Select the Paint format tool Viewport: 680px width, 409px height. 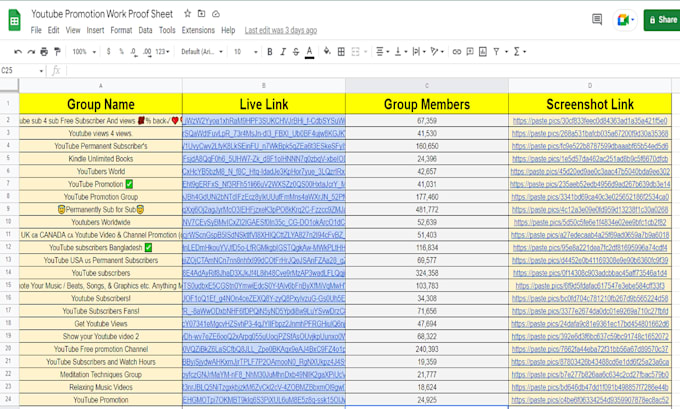click(x=57, y=52)
